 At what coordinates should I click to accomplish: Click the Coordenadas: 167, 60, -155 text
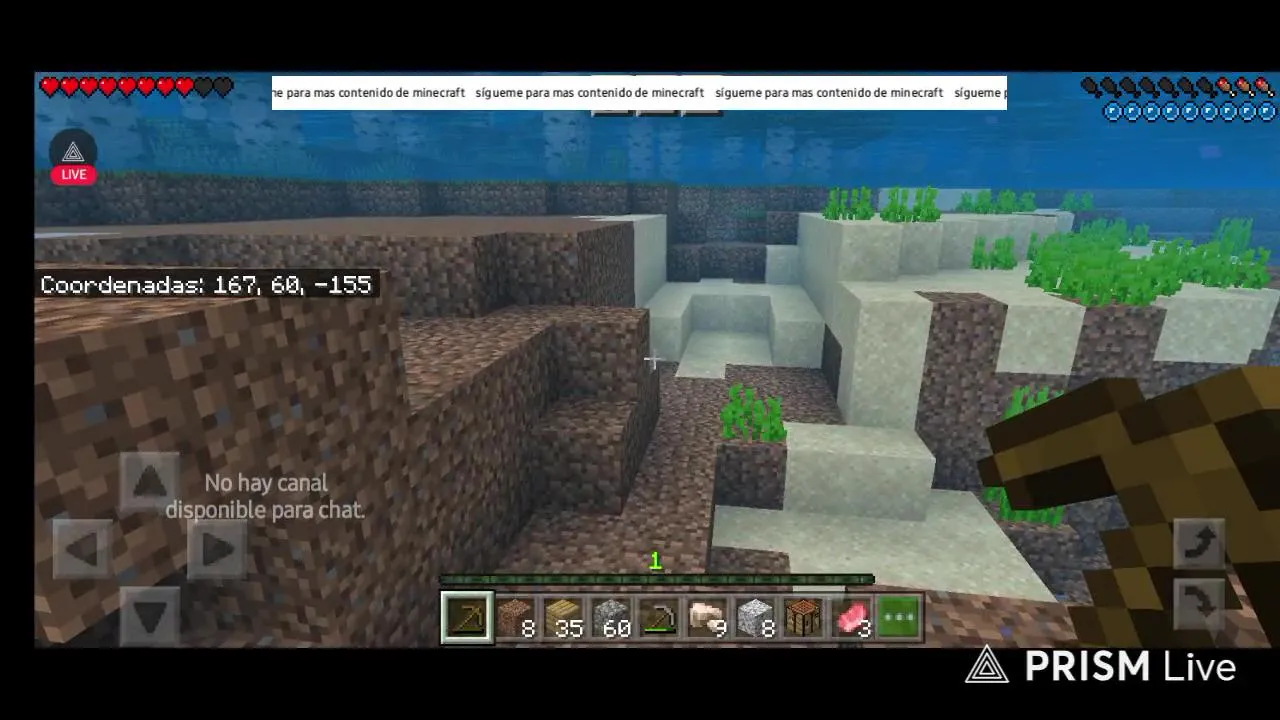[x=206, y=285]
